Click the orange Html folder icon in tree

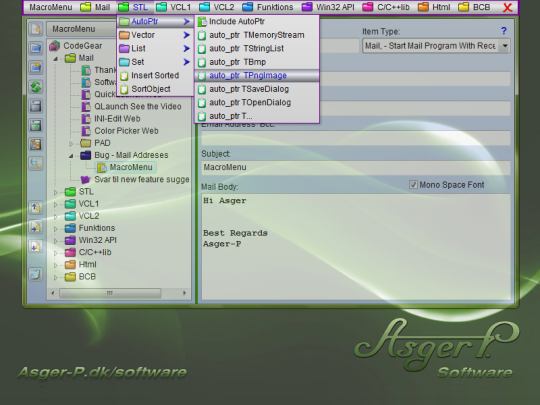tap(70, 264)
